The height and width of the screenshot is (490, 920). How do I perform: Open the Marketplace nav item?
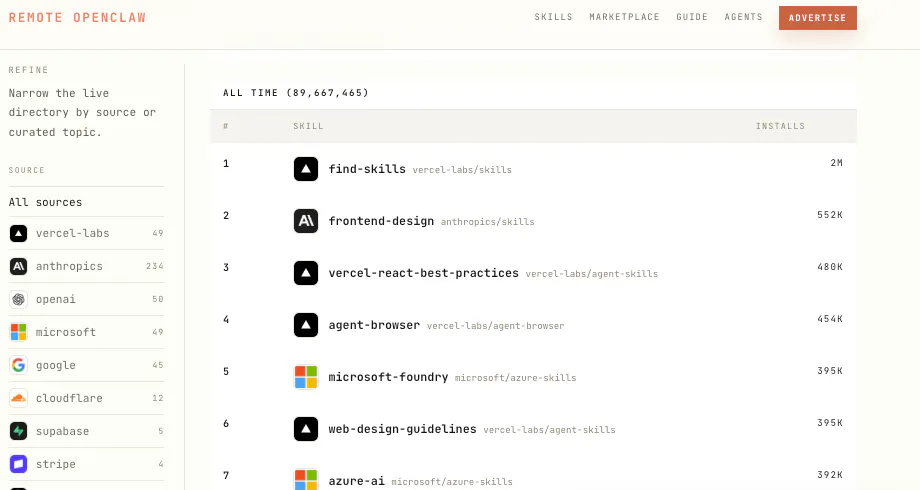pos(624,17)
